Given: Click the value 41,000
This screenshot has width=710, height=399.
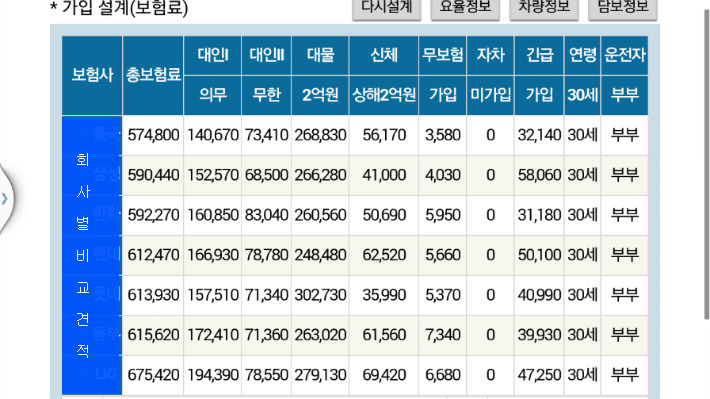Looking at the screenshot, I should pyautogui.click(x=384, y=175).
